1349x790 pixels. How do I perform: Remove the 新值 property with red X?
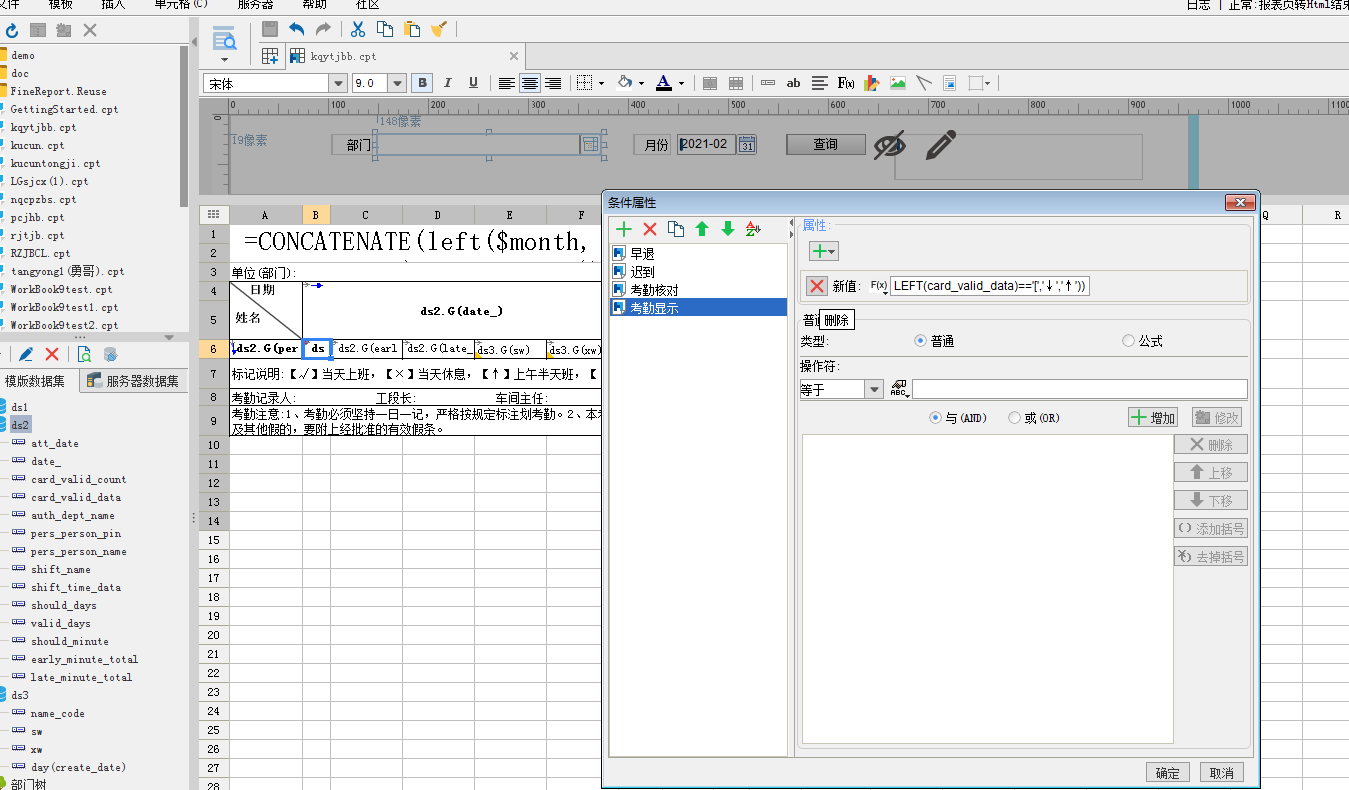click(817, 286)
